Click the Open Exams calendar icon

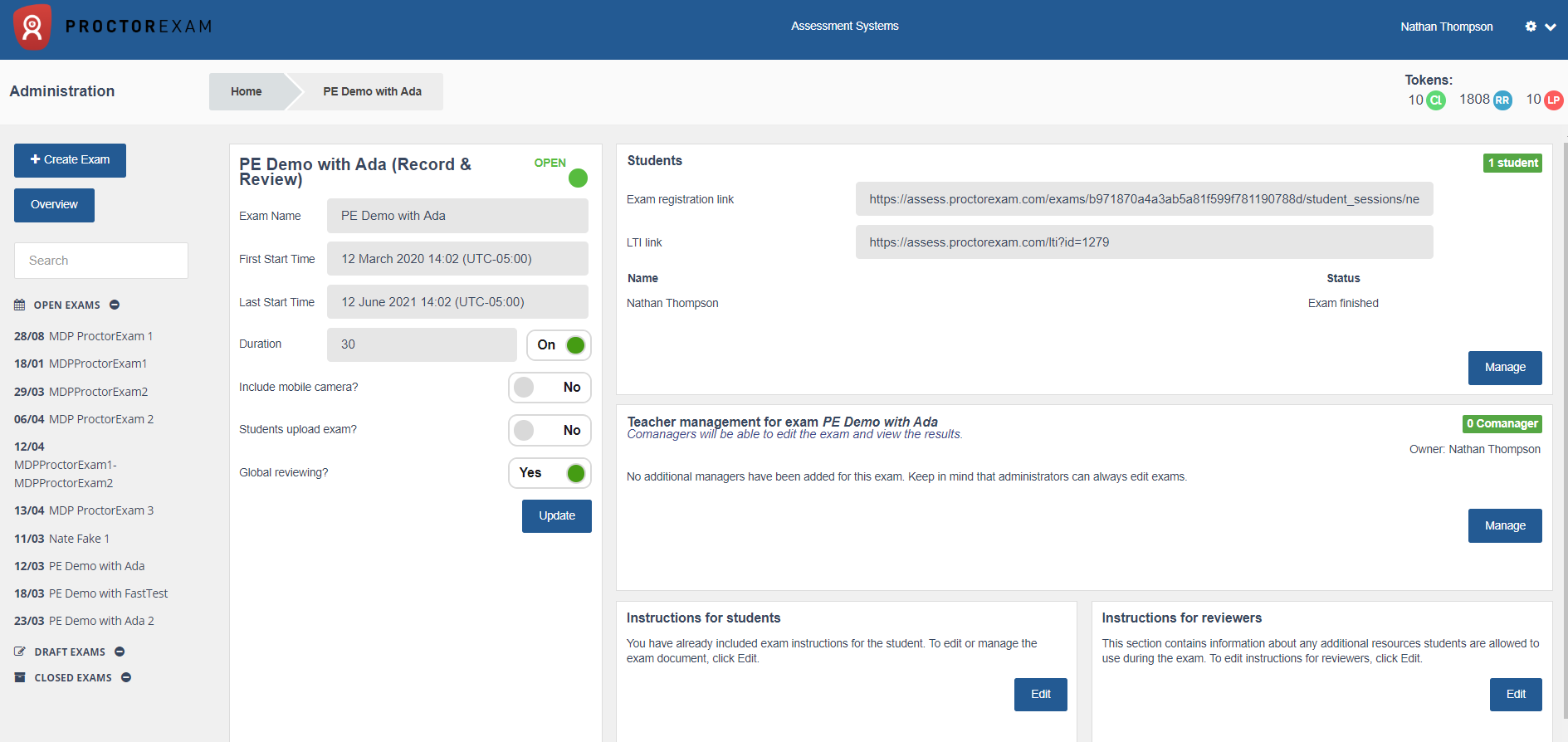point(20,305)
